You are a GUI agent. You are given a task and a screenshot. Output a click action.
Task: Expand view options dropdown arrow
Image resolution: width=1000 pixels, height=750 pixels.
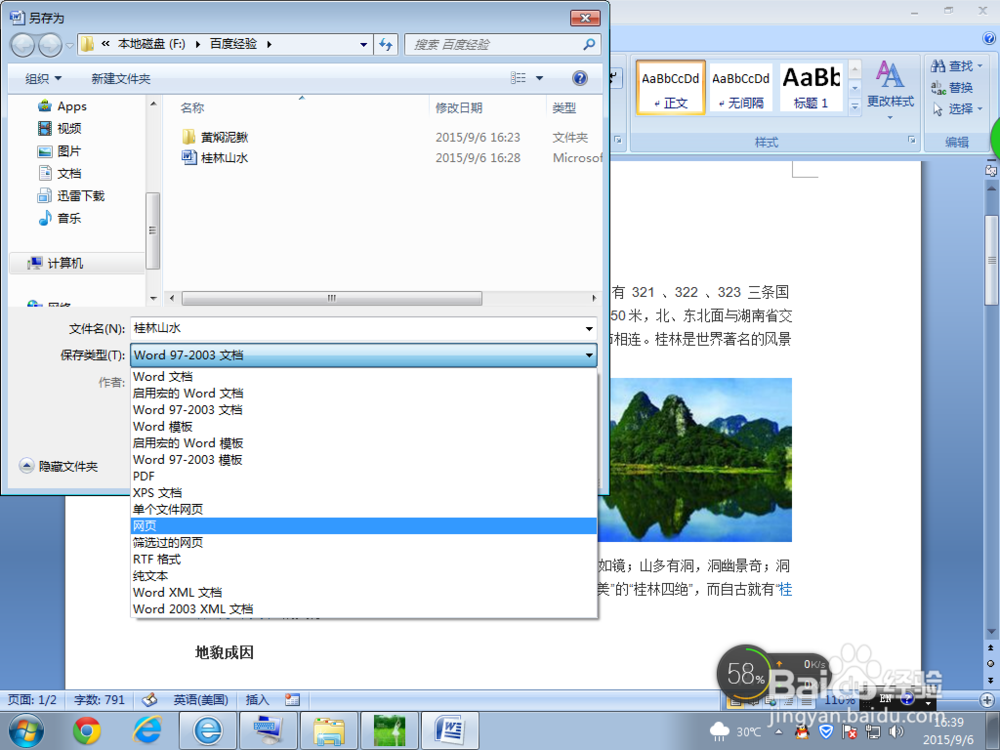540,78
